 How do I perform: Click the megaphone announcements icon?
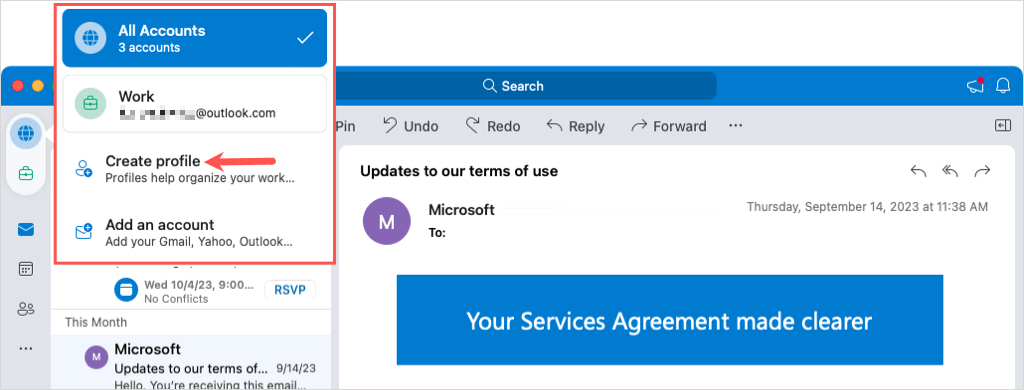pyautogui.click(x=976, y=86)
